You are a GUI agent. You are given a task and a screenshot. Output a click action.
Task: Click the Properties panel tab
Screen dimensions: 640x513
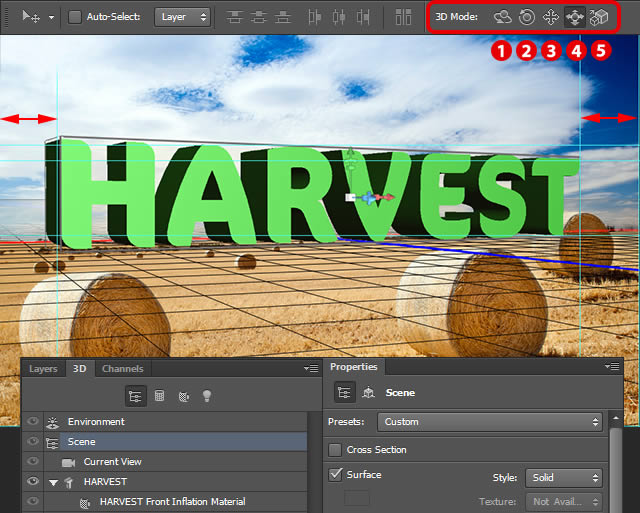point(353,367)
